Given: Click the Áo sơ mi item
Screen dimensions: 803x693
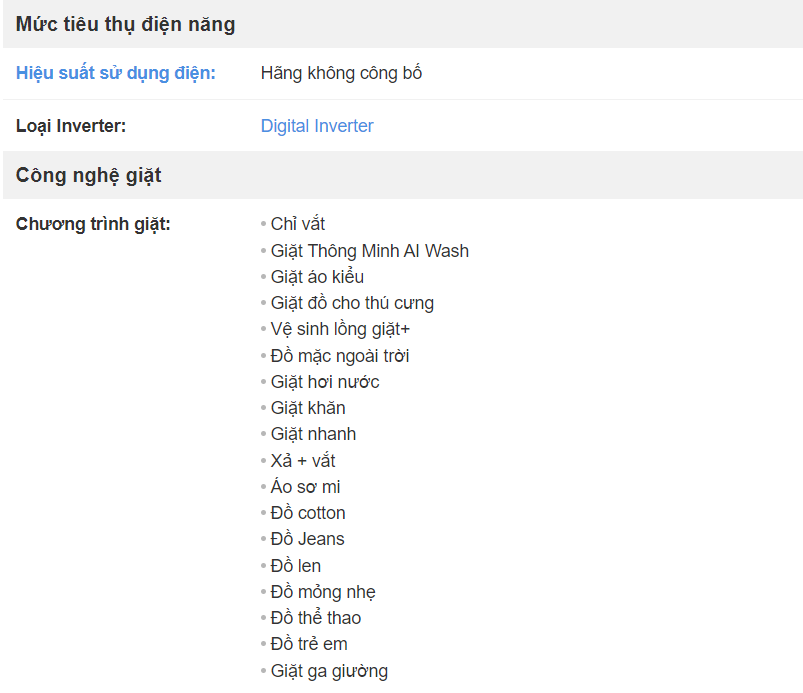Looking at the screenshot, I should coord(305,487).
